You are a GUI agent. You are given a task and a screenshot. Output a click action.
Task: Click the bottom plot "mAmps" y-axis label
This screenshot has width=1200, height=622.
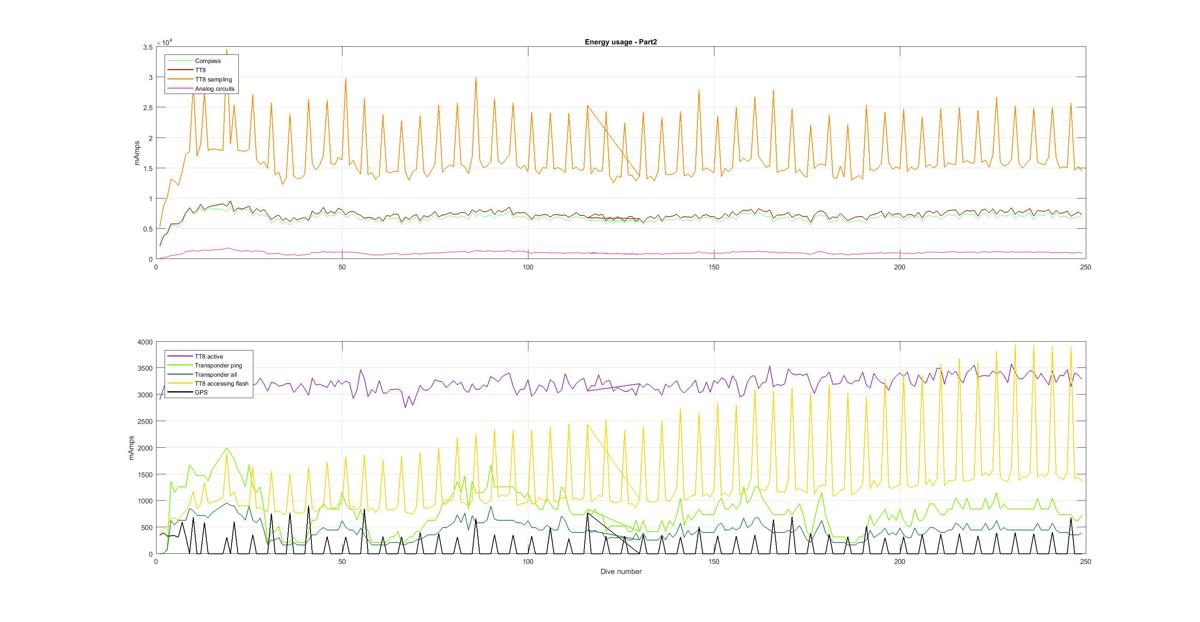(x=131, y=447)
